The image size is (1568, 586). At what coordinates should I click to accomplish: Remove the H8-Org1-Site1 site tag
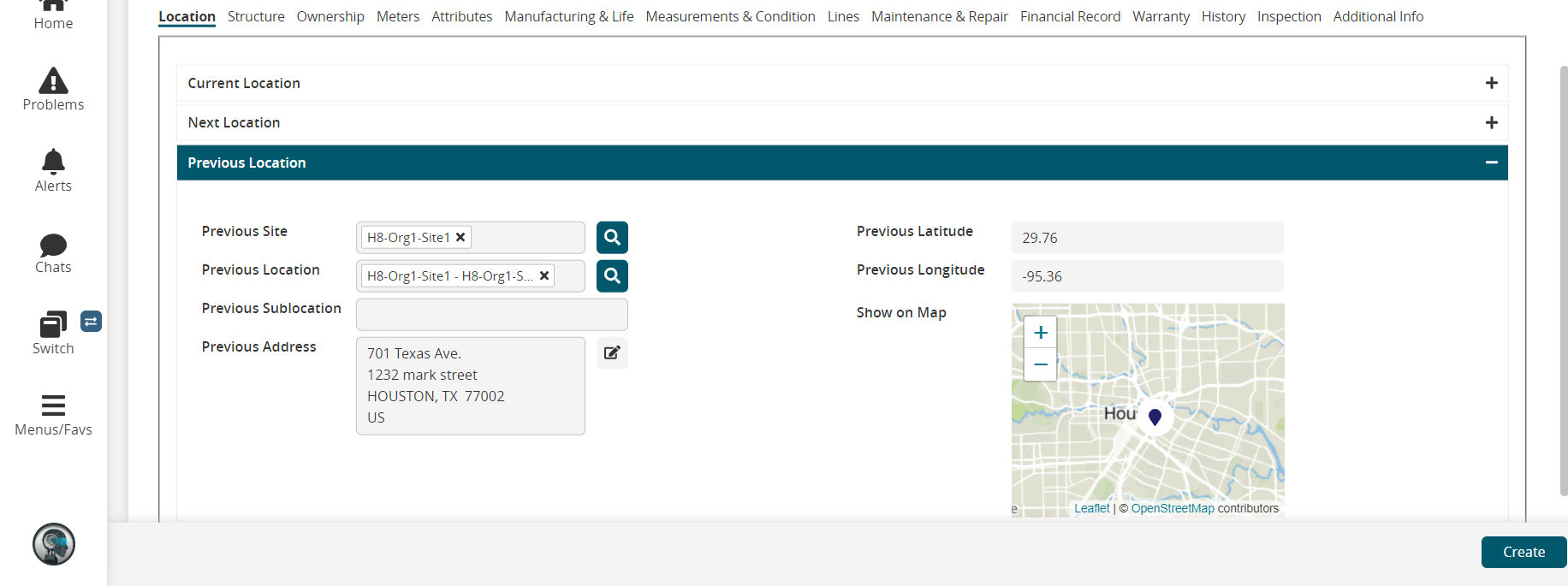[460, 237]
